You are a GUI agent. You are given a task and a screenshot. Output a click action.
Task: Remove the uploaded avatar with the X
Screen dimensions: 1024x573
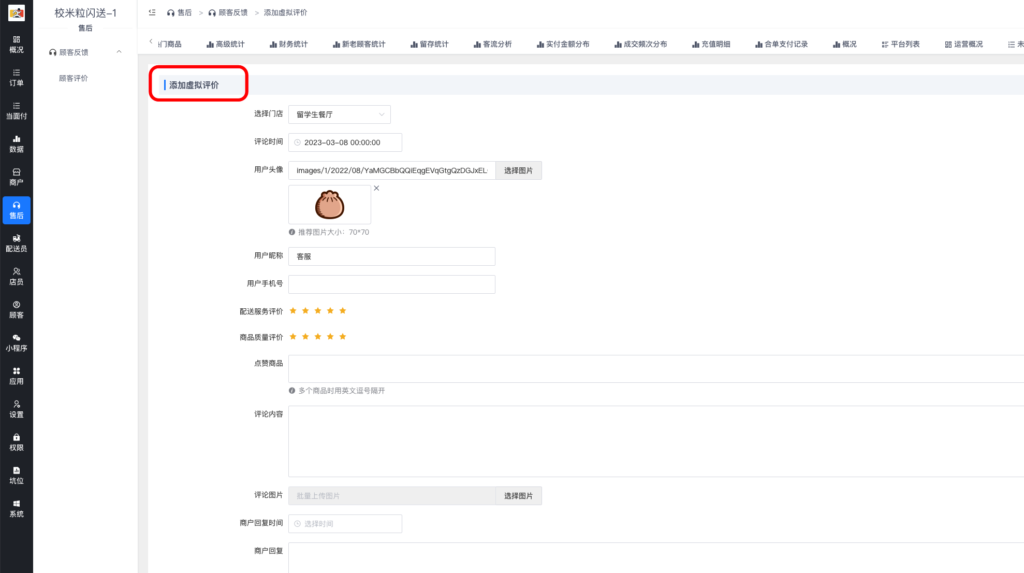376,188
